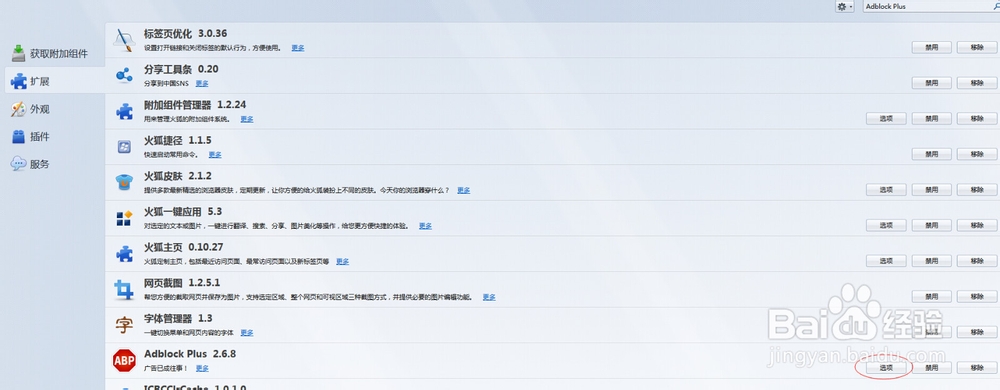Viewport: 1000px width, 390px height.
Task: Click the Adblock Plus ABP stop-sign icon
Action: tap(124, 361)
